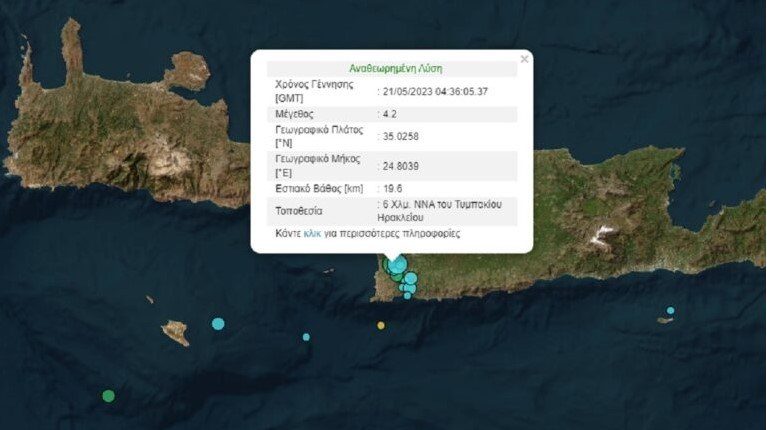Click the 'Εστιακό Βάθος [km]' label
This screenshot has width=767, height=430.
click(x=319, y=188)
